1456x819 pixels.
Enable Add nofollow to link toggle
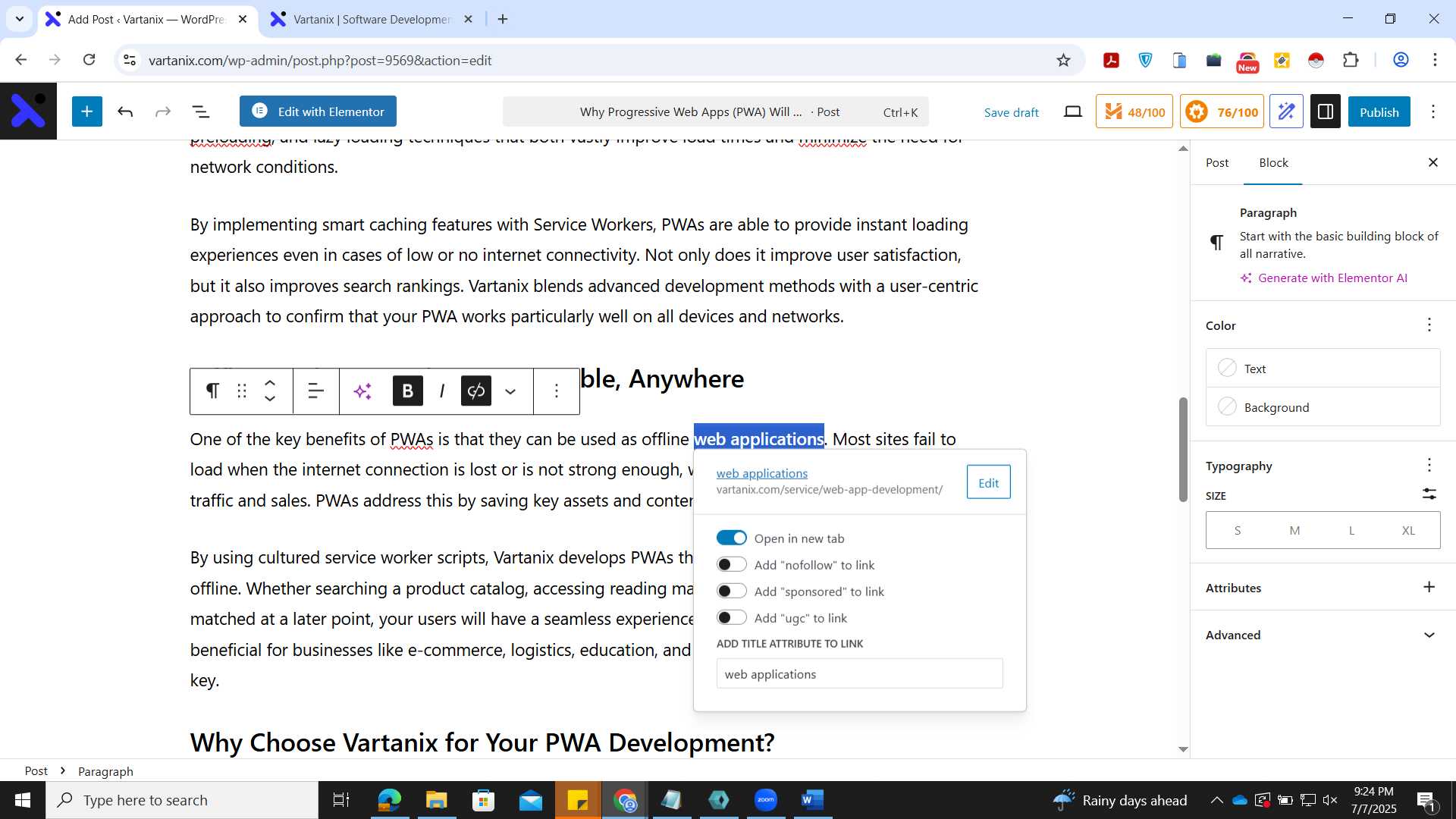click(732, 564)
